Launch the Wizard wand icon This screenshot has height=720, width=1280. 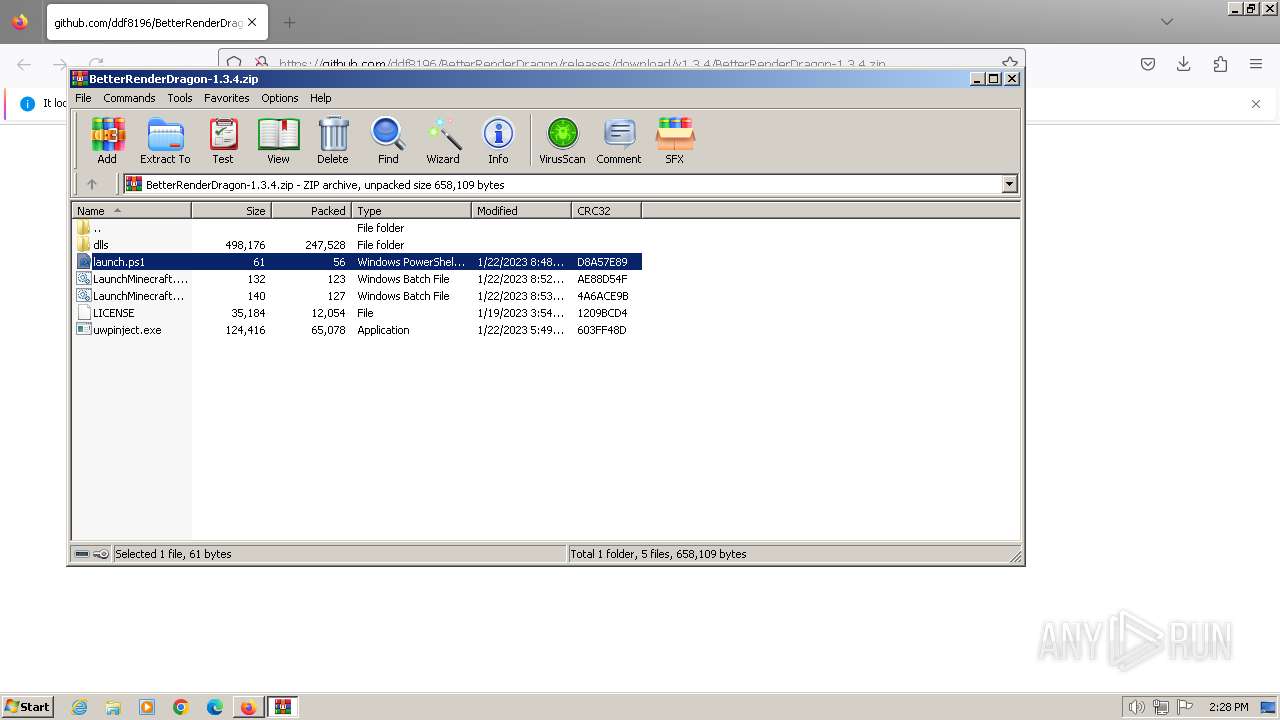443,140
